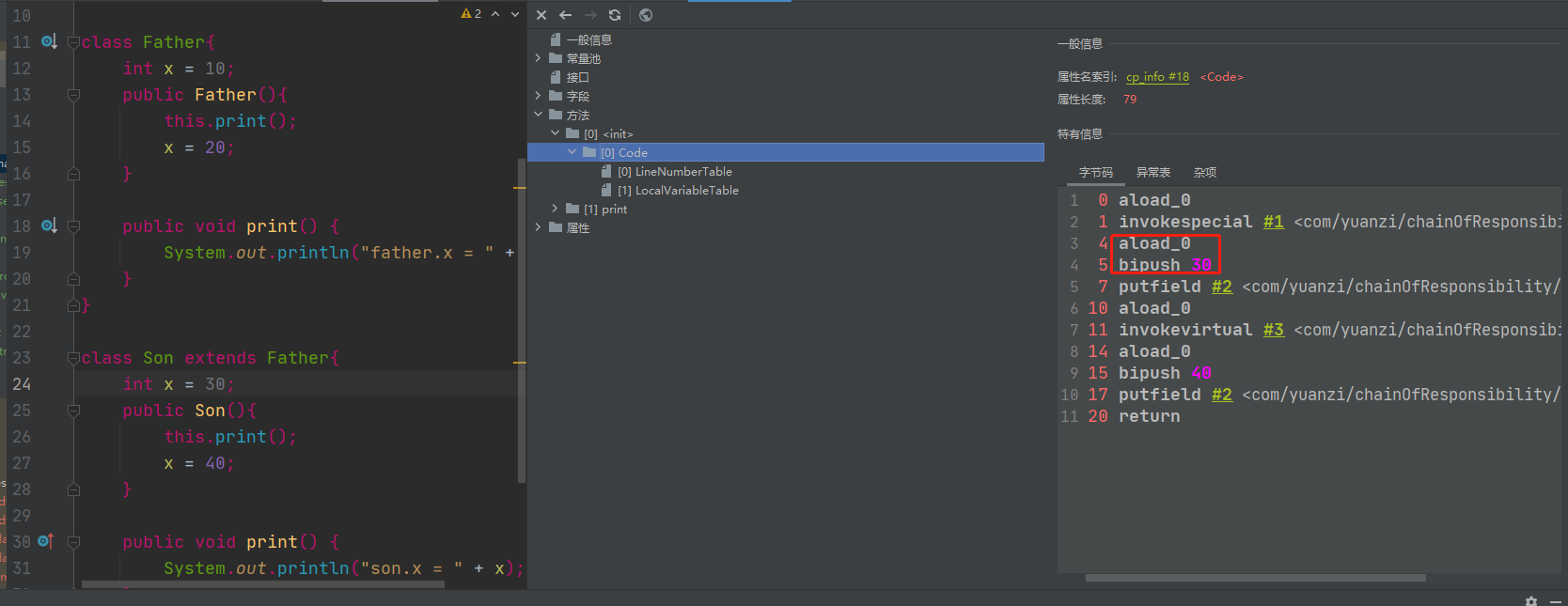
Task: Click the file icon beside LocalVariableTable
Action: tap(606, 190)
